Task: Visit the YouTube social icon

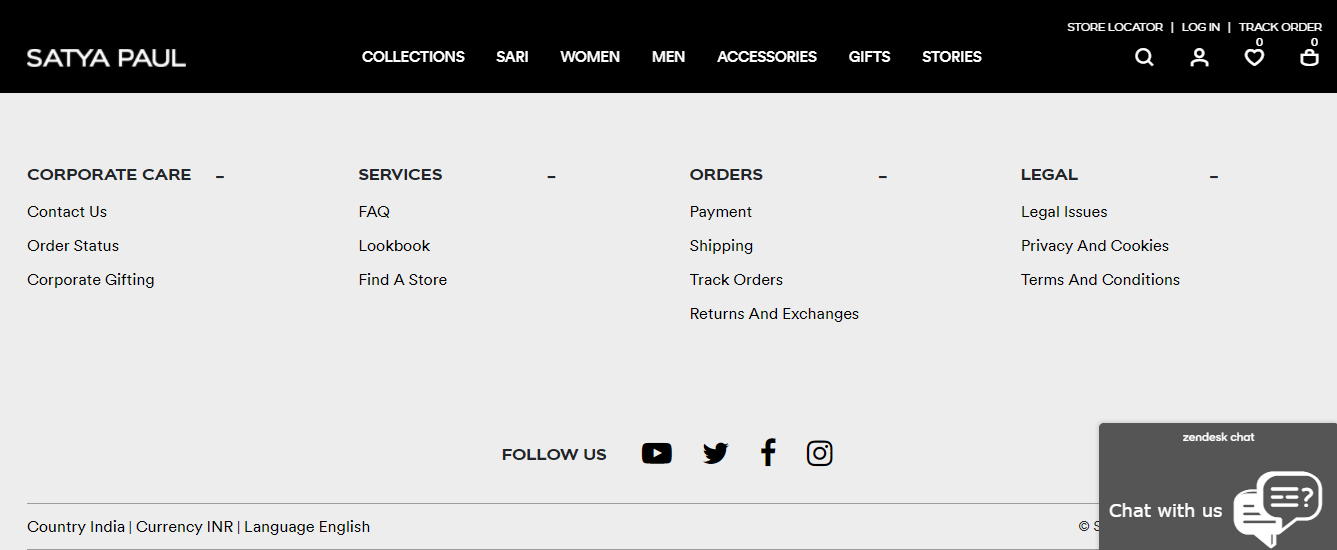Action: 656,454
